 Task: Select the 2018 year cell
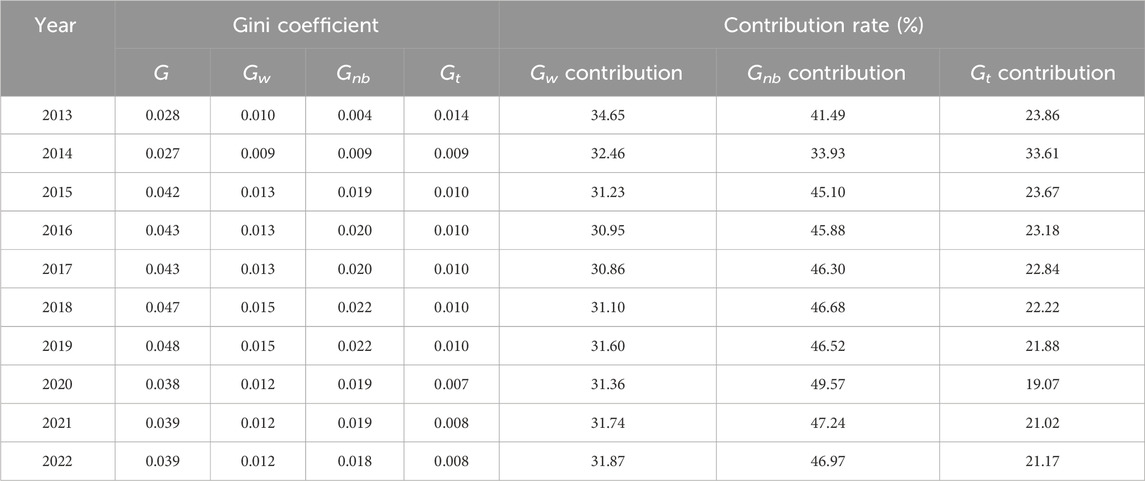(57, 307)
